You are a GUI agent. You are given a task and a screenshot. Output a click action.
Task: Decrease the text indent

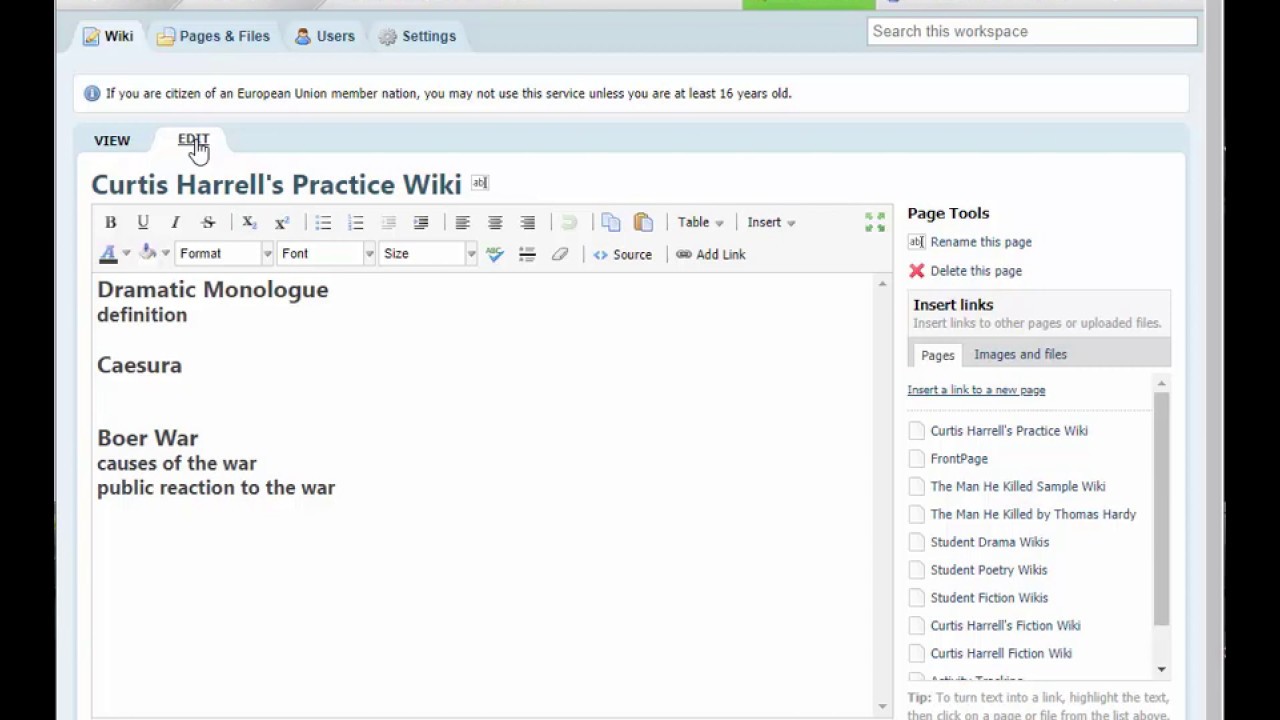pyautogui.click(x=388, y=222)
